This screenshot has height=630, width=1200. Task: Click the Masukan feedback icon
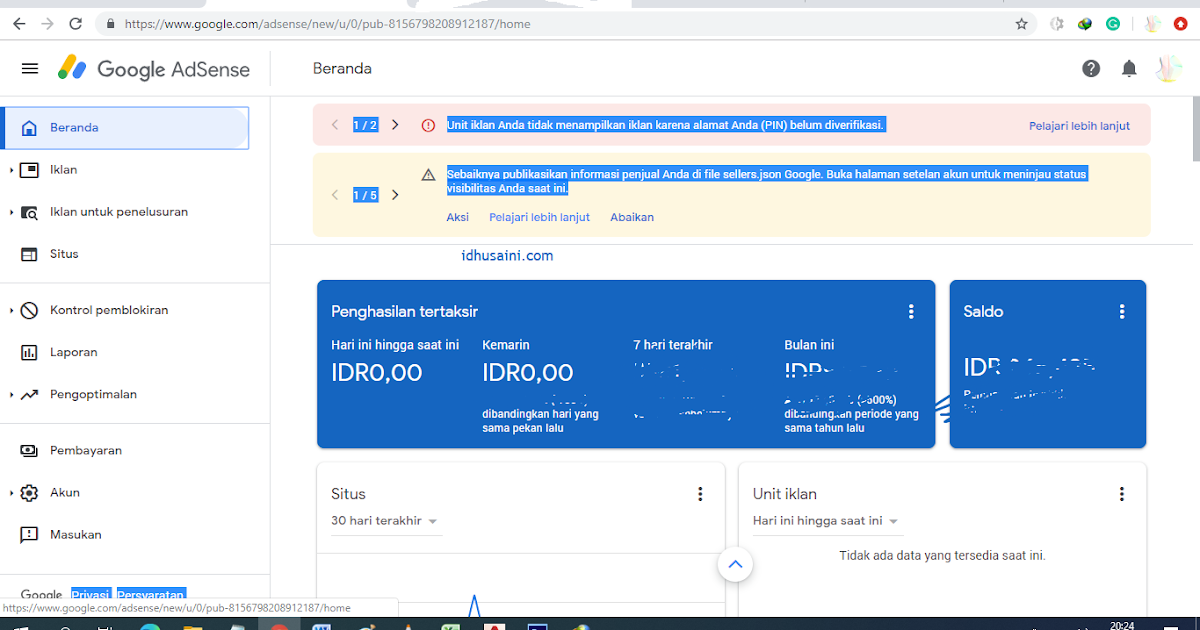pos(30,534)
